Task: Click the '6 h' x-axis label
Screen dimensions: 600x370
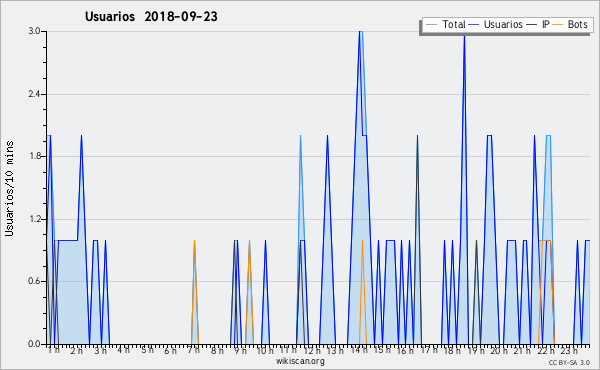Action: point(170,350)
